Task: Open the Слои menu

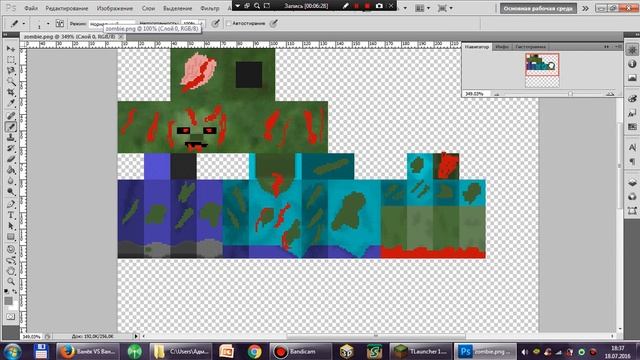Action: [148, 8]
